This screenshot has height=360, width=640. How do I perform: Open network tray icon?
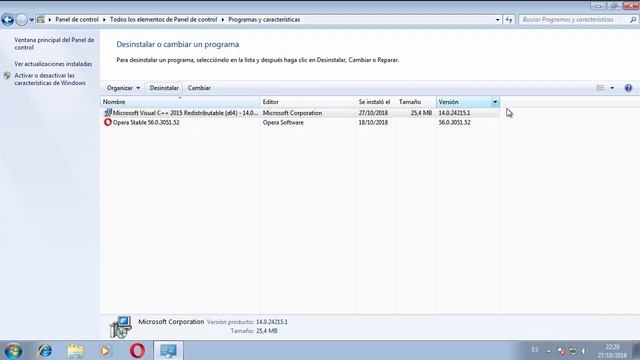(573, 351)
